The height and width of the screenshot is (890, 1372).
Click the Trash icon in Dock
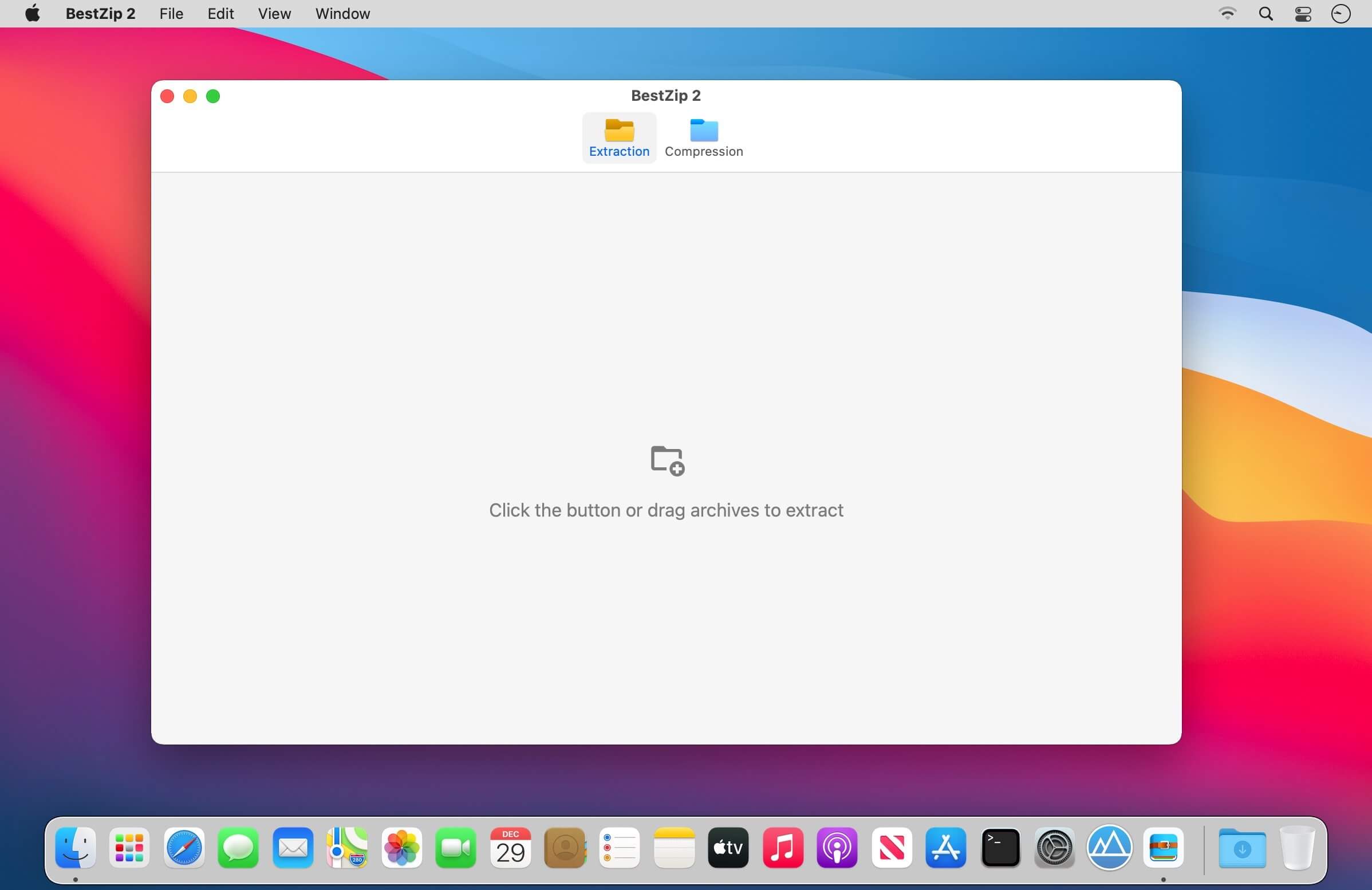point(1296,848)
